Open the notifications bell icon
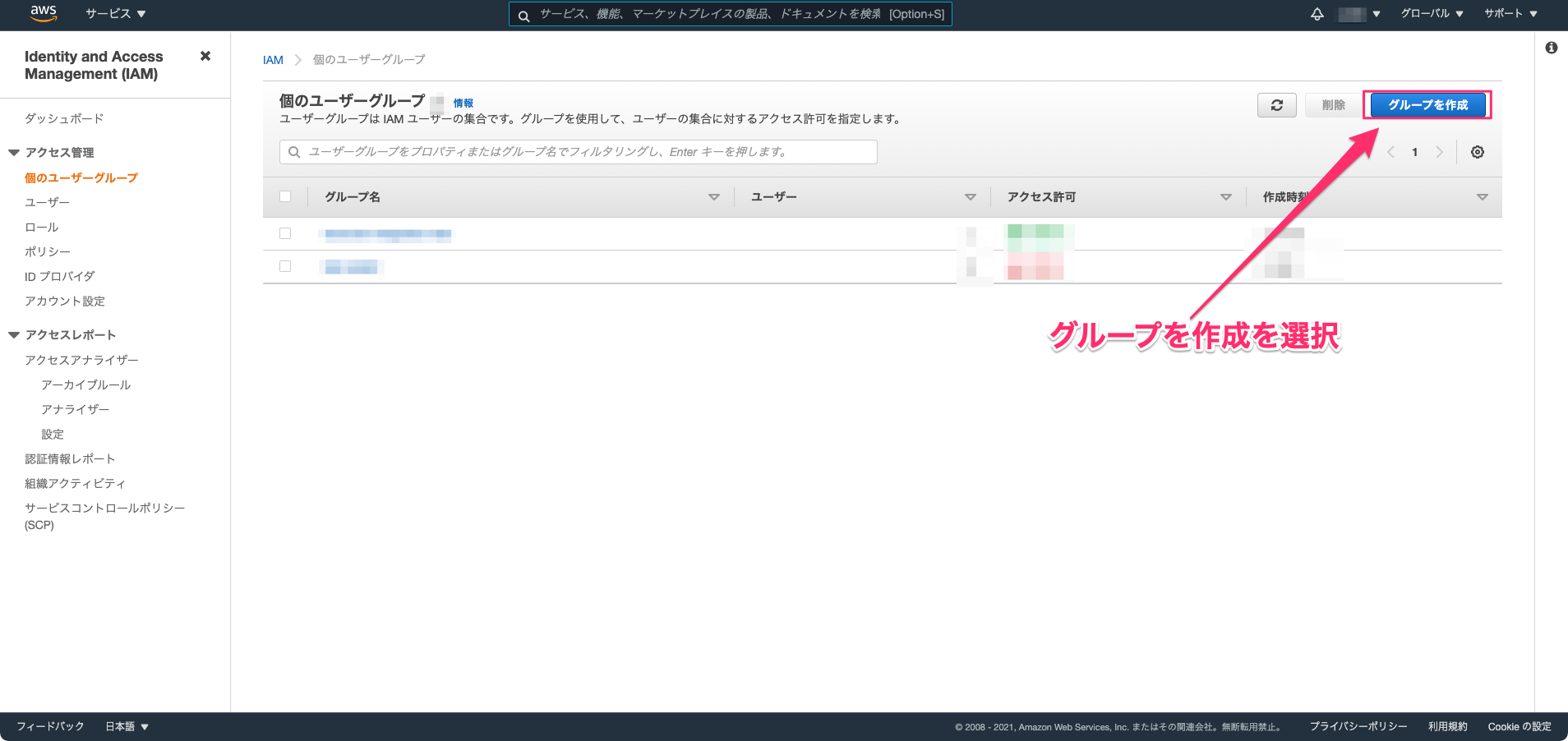Screen dimensions: 1568x741 pyautogui.click(x=1317, y=14)
